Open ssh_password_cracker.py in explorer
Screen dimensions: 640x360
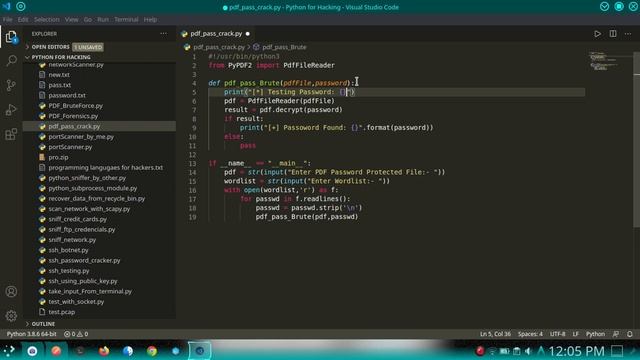point(84,260)
